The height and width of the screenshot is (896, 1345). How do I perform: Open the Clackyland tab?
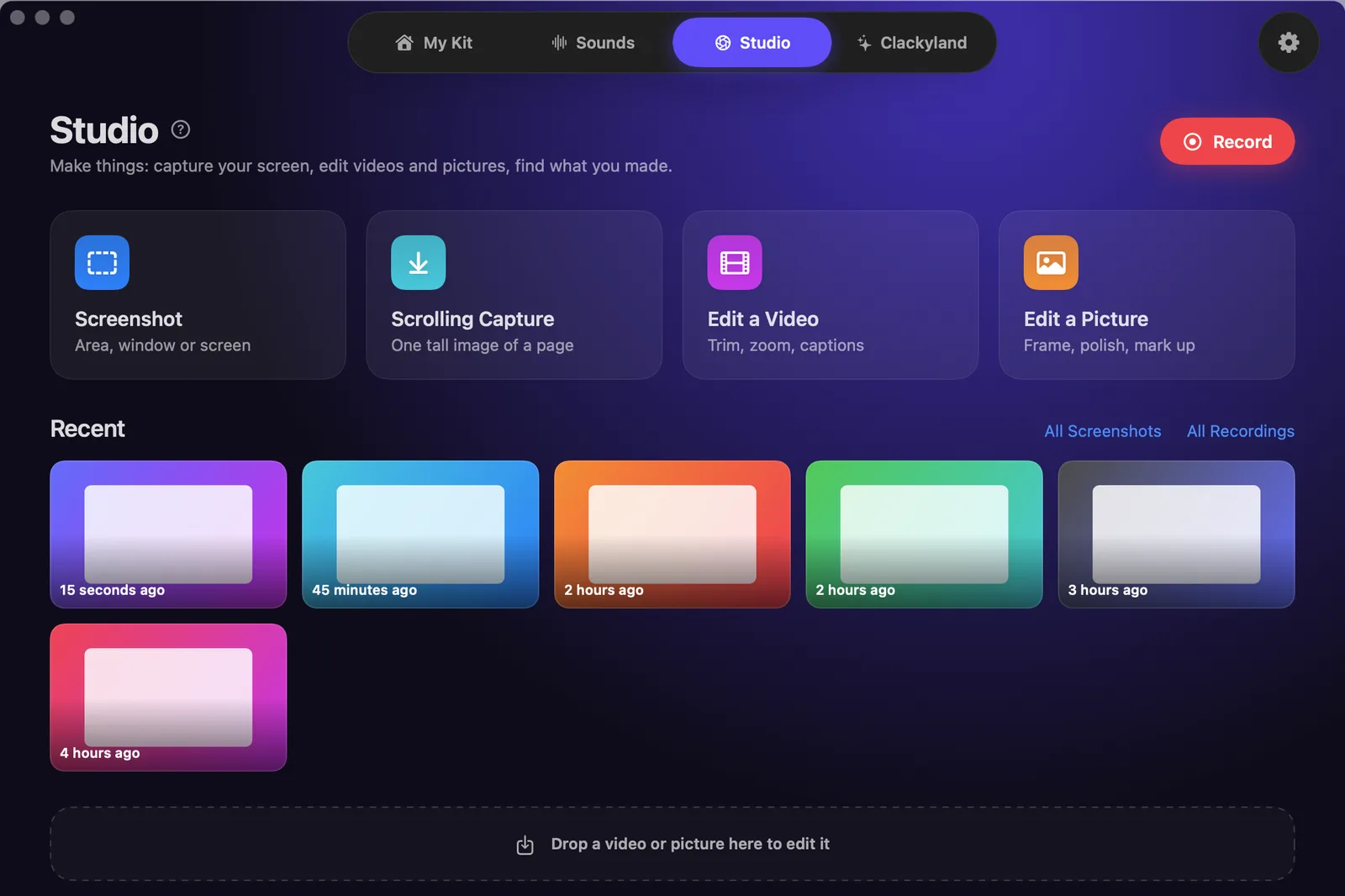[912, 43]
